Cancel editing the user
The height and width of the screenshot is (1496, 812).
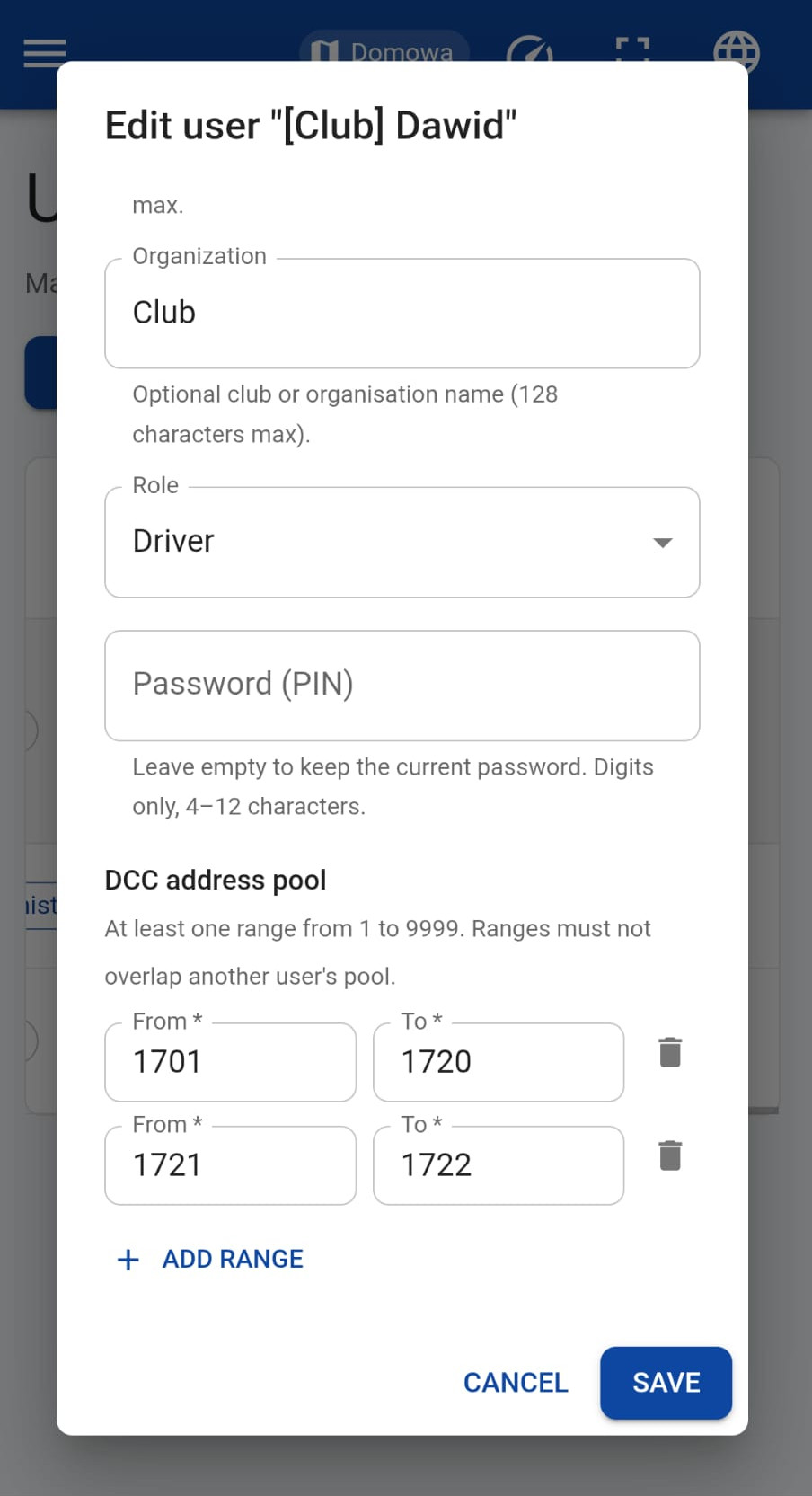point(516,1382)
